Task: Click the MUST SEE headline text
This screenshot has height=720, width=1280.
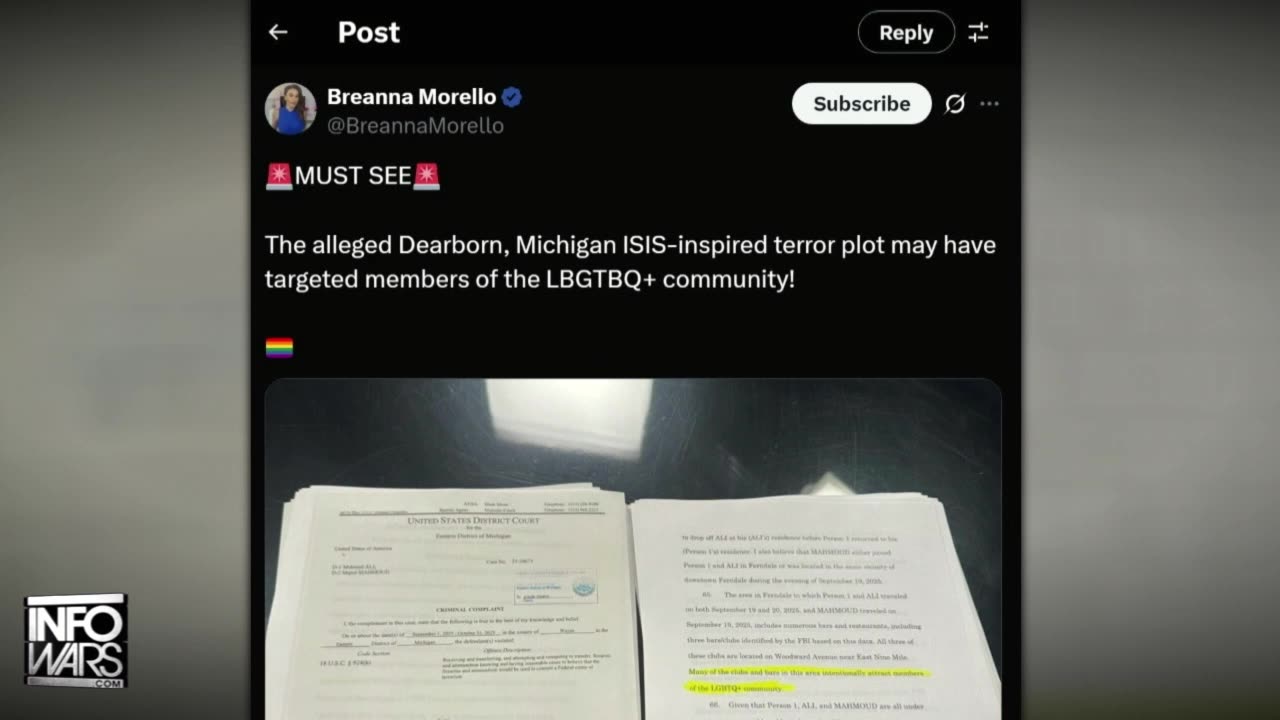Action: point(353,176)
